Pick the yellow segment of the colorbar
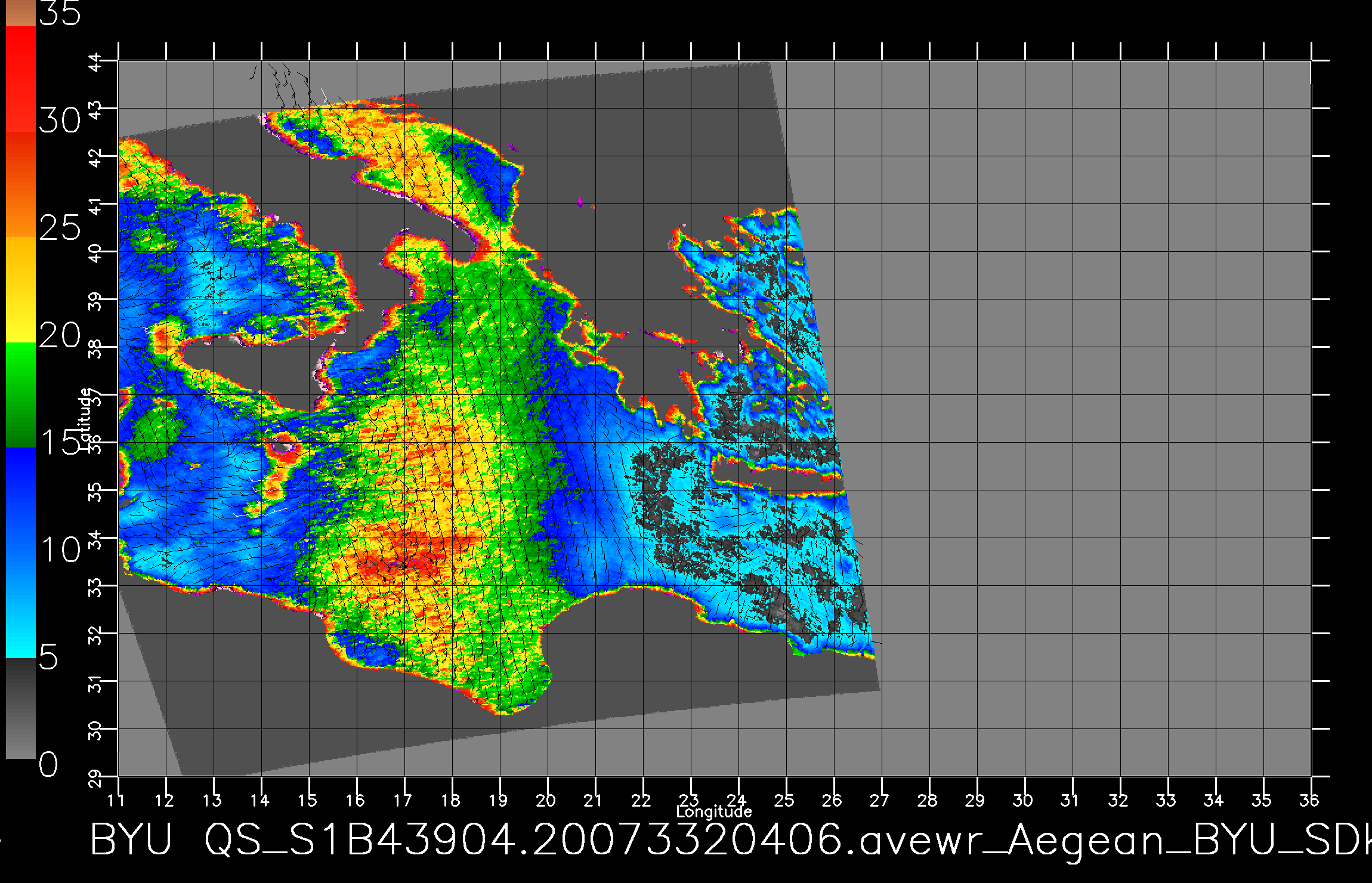The width and height of the screenshot is (1372, 883). pyautogui.click(x=20, y=289)
